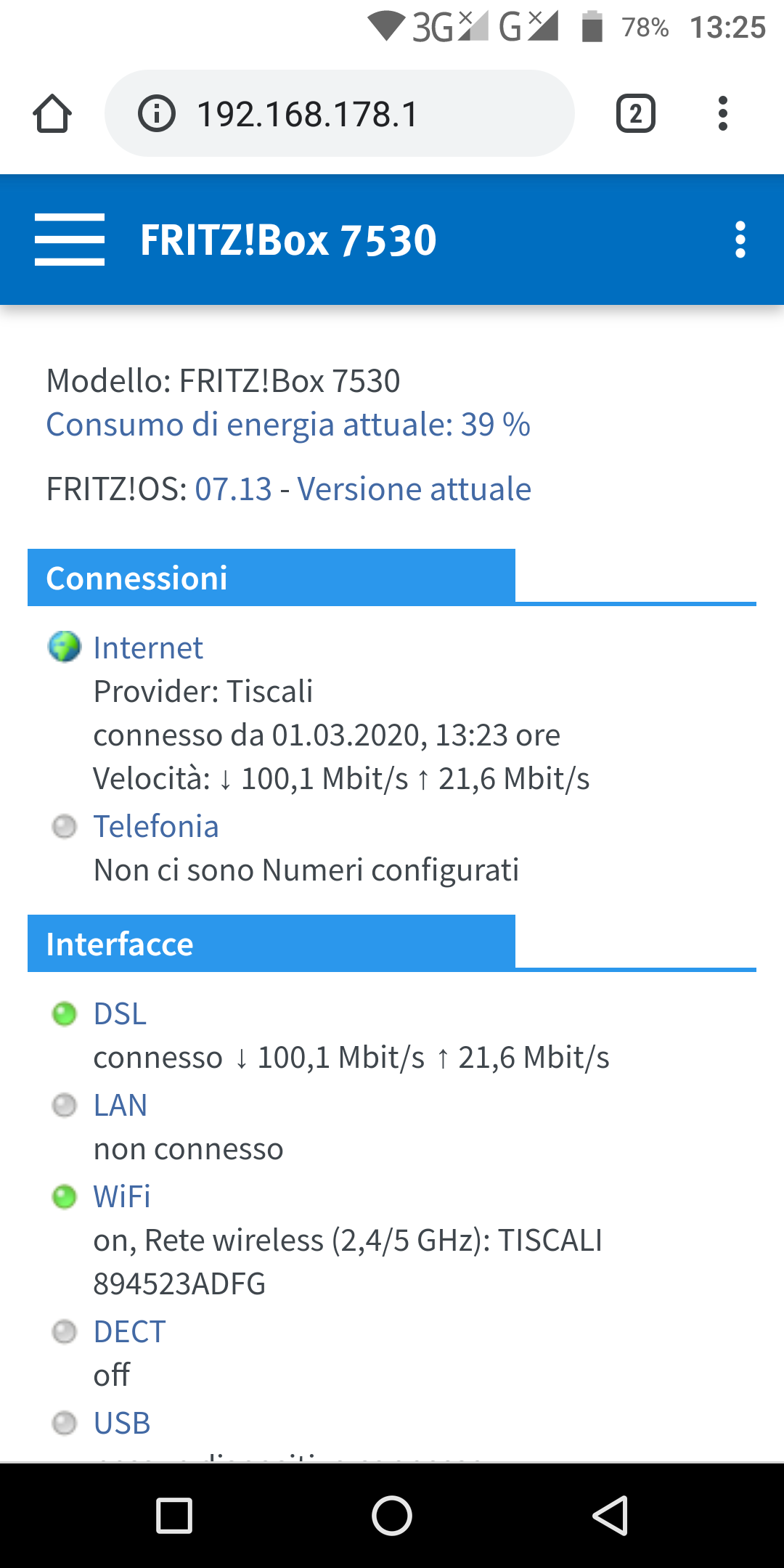784x1568 pixels.
Task: Open the Telefonia link
Action: coord(156,826)
